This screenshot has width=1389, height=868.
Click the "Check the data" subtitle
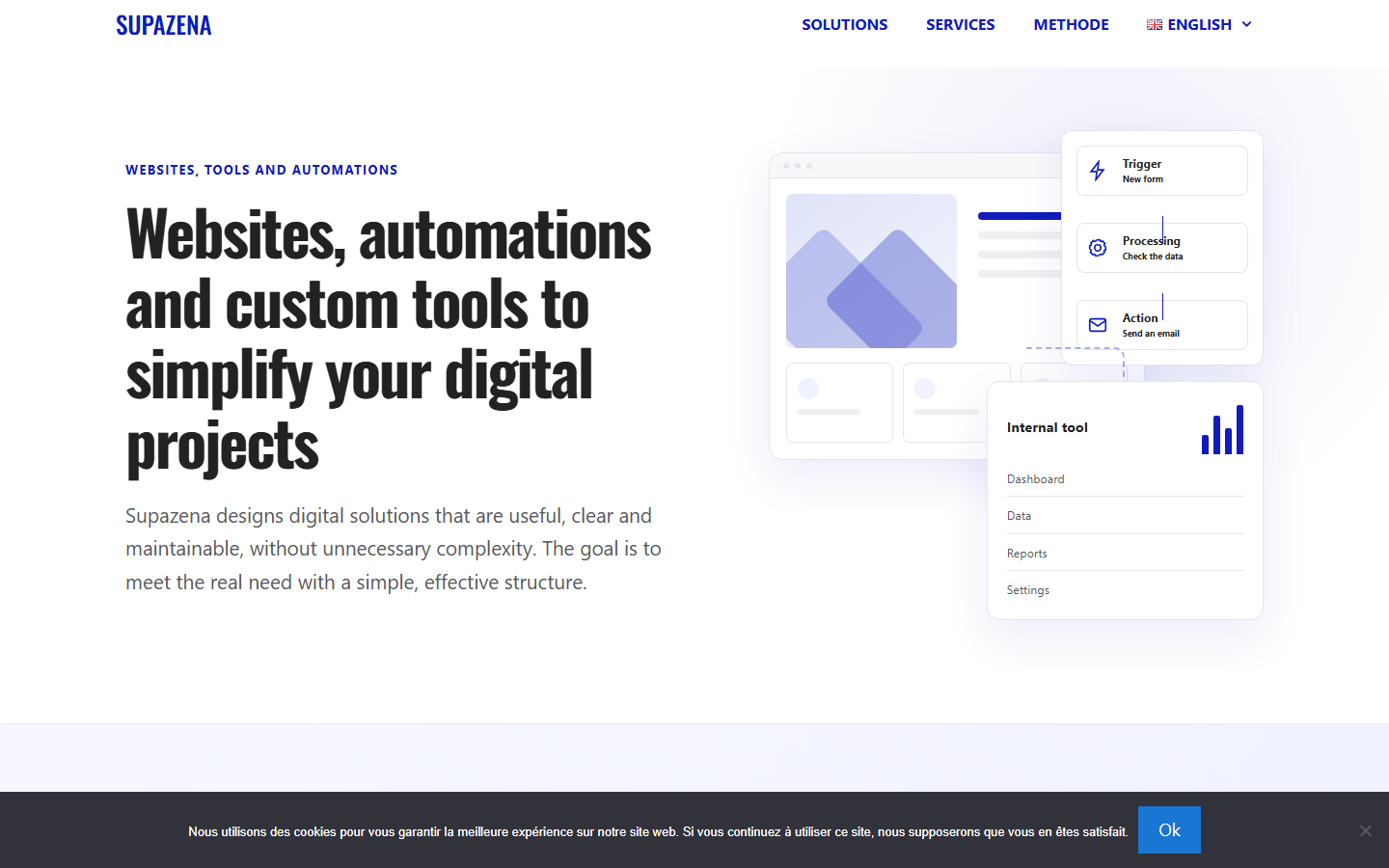pos(1153,257)
